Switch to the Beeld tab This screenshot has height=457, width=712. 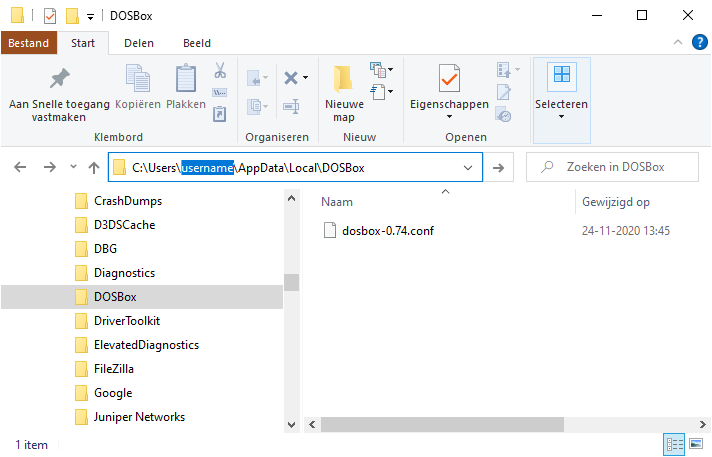pos(197,43)
